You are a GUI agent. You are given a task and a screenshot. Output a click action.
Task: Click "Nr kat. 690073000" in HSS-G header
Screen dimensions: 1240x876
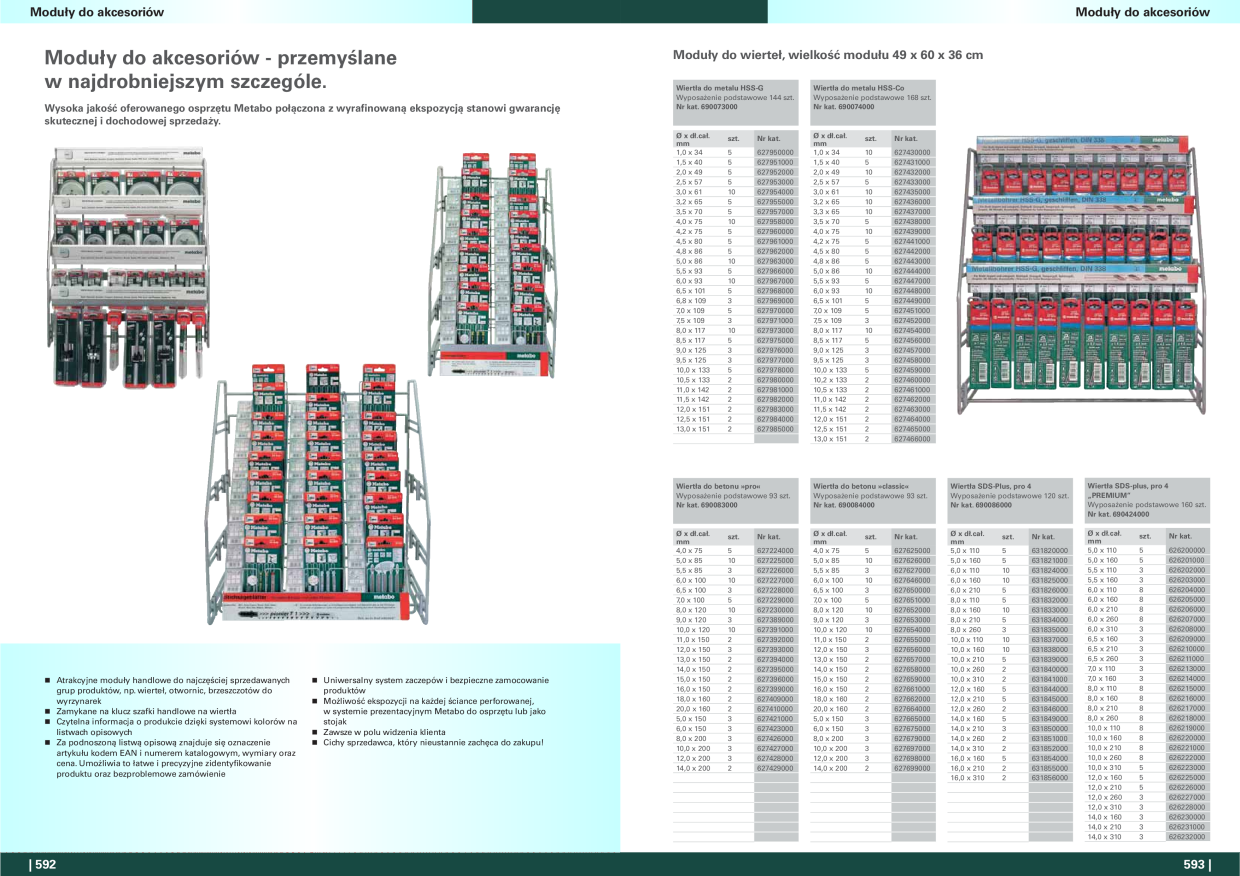707,106
